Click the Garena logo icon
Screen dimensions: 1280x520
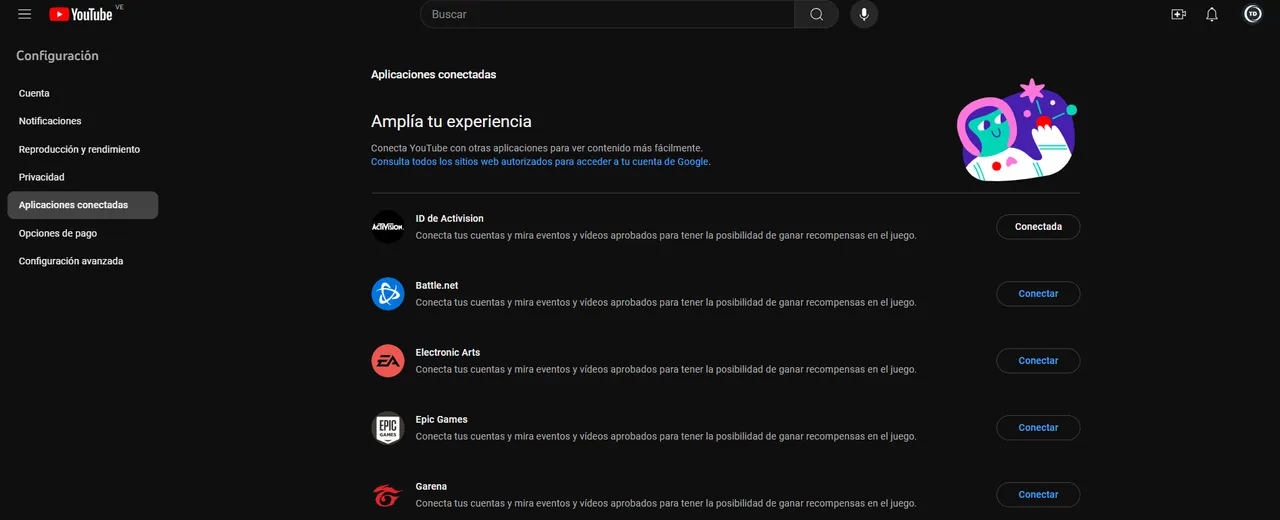click(x=388, y=495)
